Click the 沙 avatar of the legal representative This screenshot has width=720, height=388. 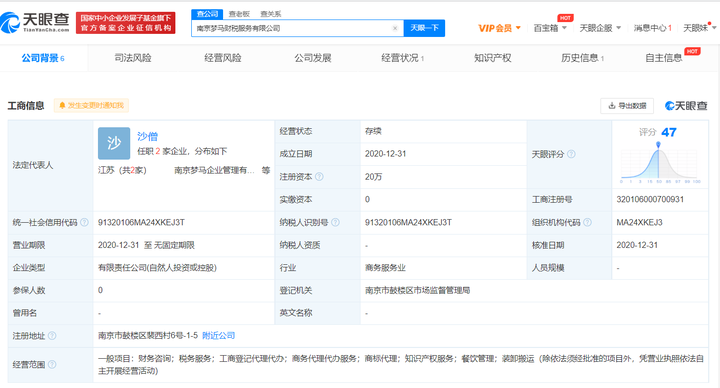[114, 143]
